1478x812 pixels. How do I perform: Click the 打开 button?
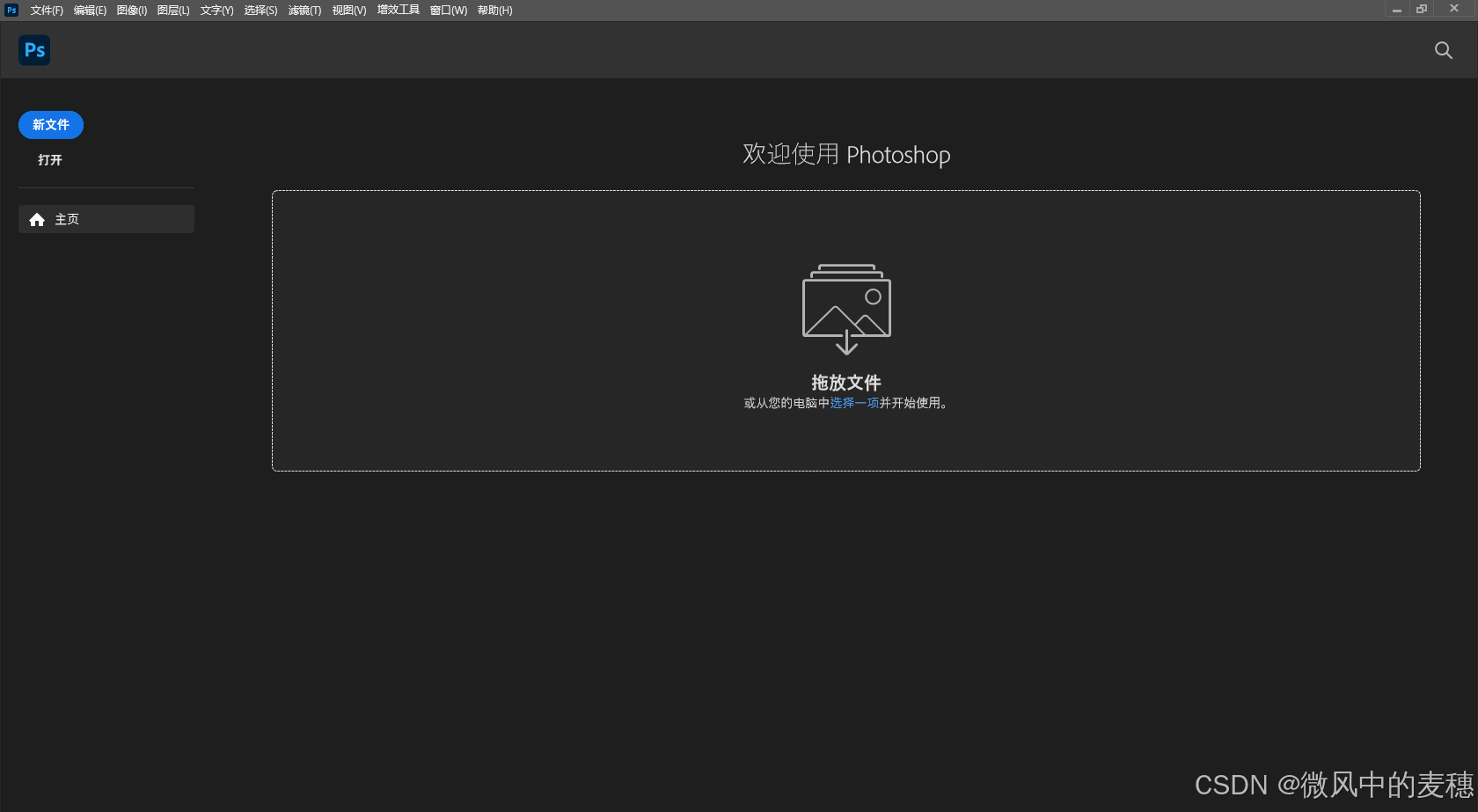click(x=50, y=160)
